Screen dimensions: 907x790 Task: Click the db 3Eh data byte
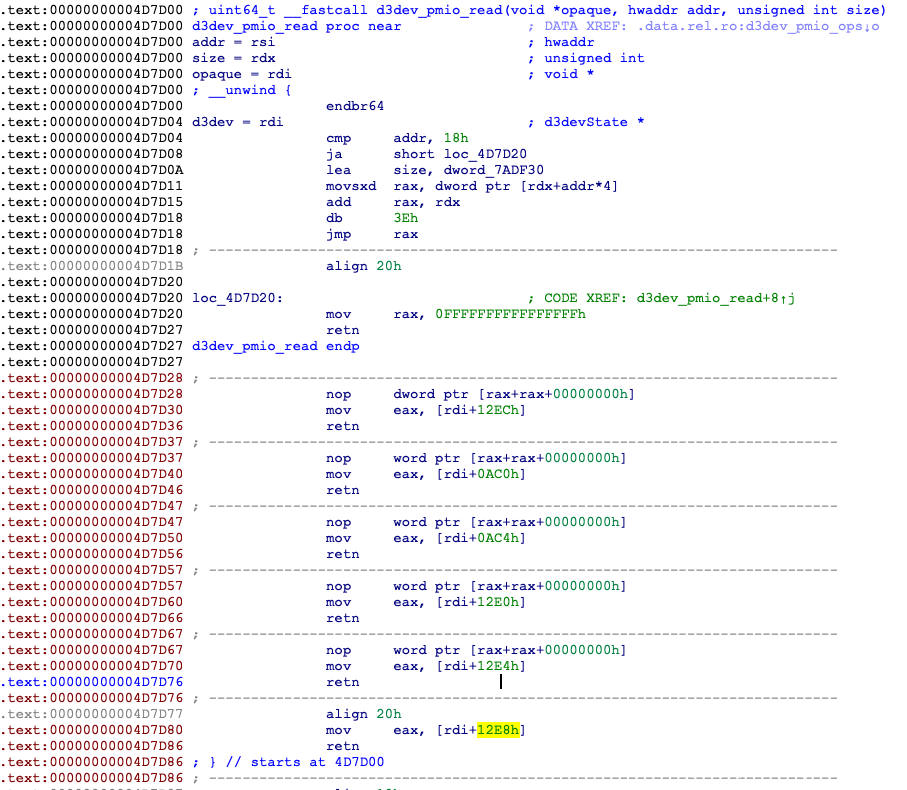(372, 218)
